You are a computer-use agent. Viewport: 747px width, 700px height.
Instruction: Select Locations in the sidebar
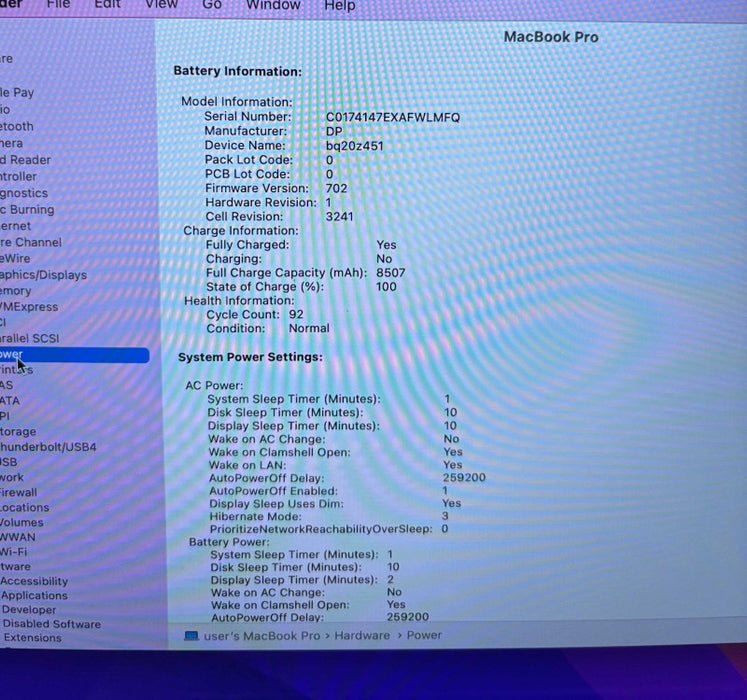click(24, 507)
